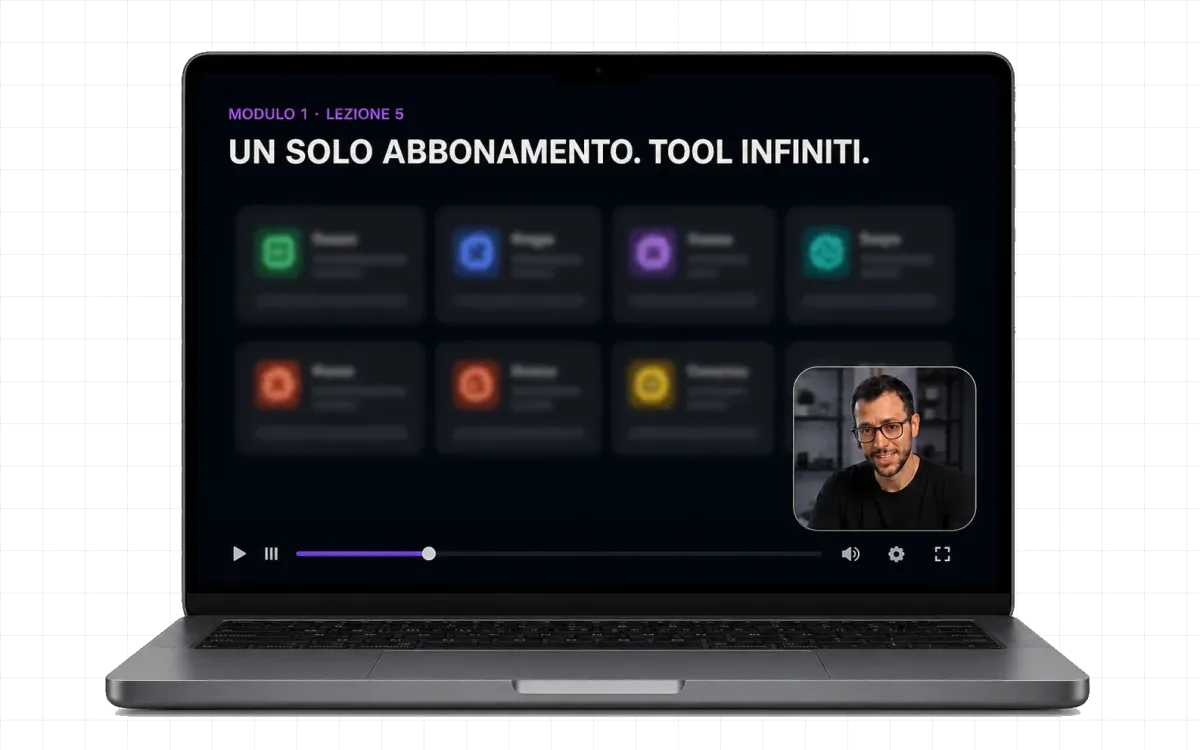Click the yellow tool icon
The height and width of the screenshot is (750, 1200).
652,384
